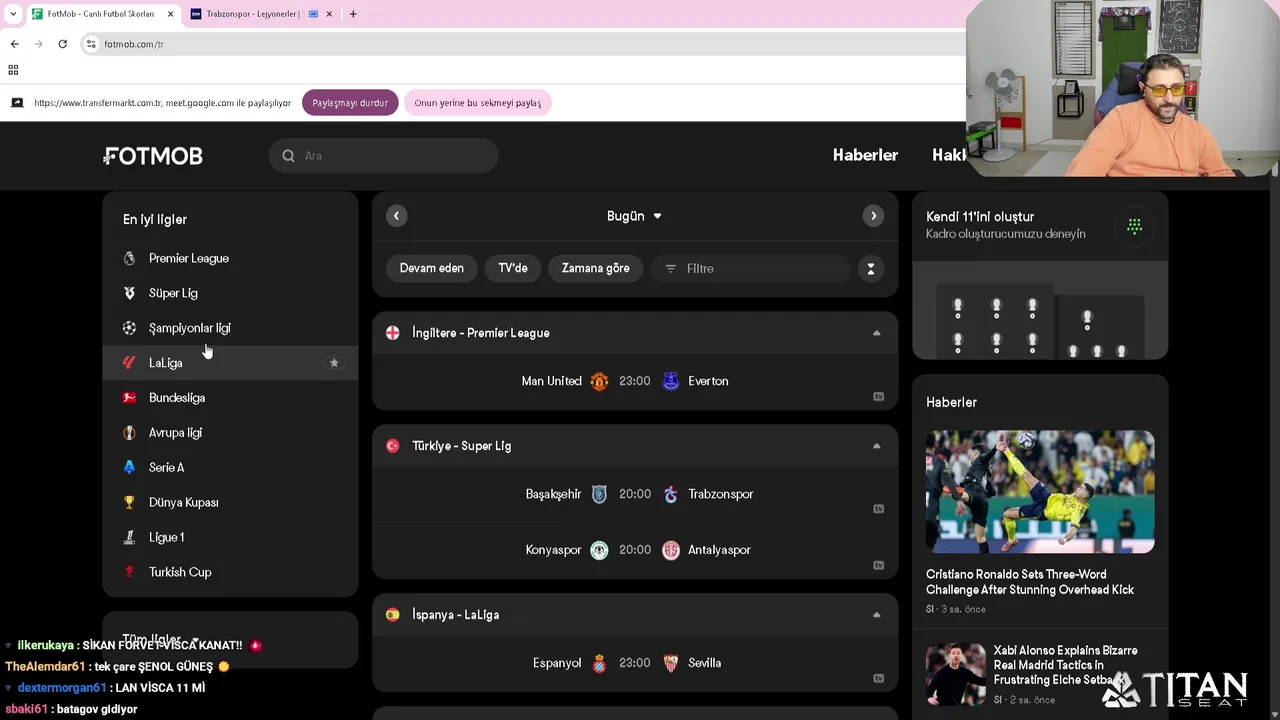
Task: Open the Başakşehir vs Trabzonspor match
Action: (635, 494)
